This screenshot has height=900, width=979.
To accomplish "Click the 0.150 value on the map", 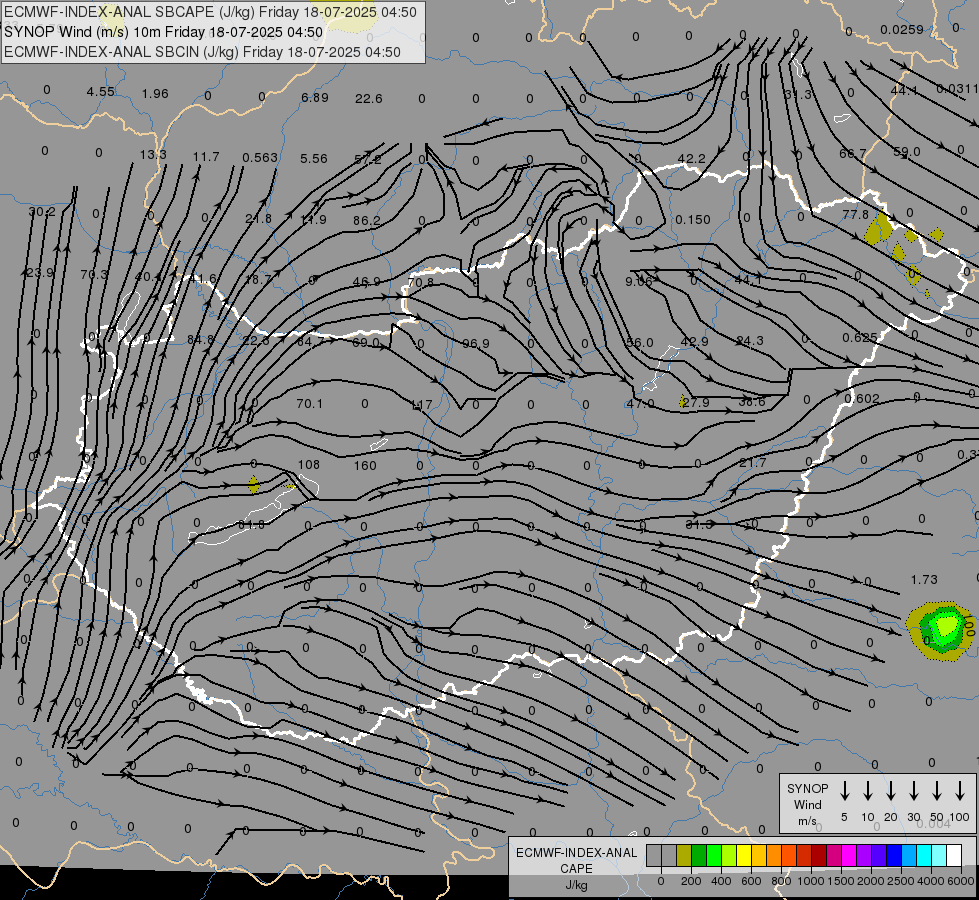I will (693, 220).
